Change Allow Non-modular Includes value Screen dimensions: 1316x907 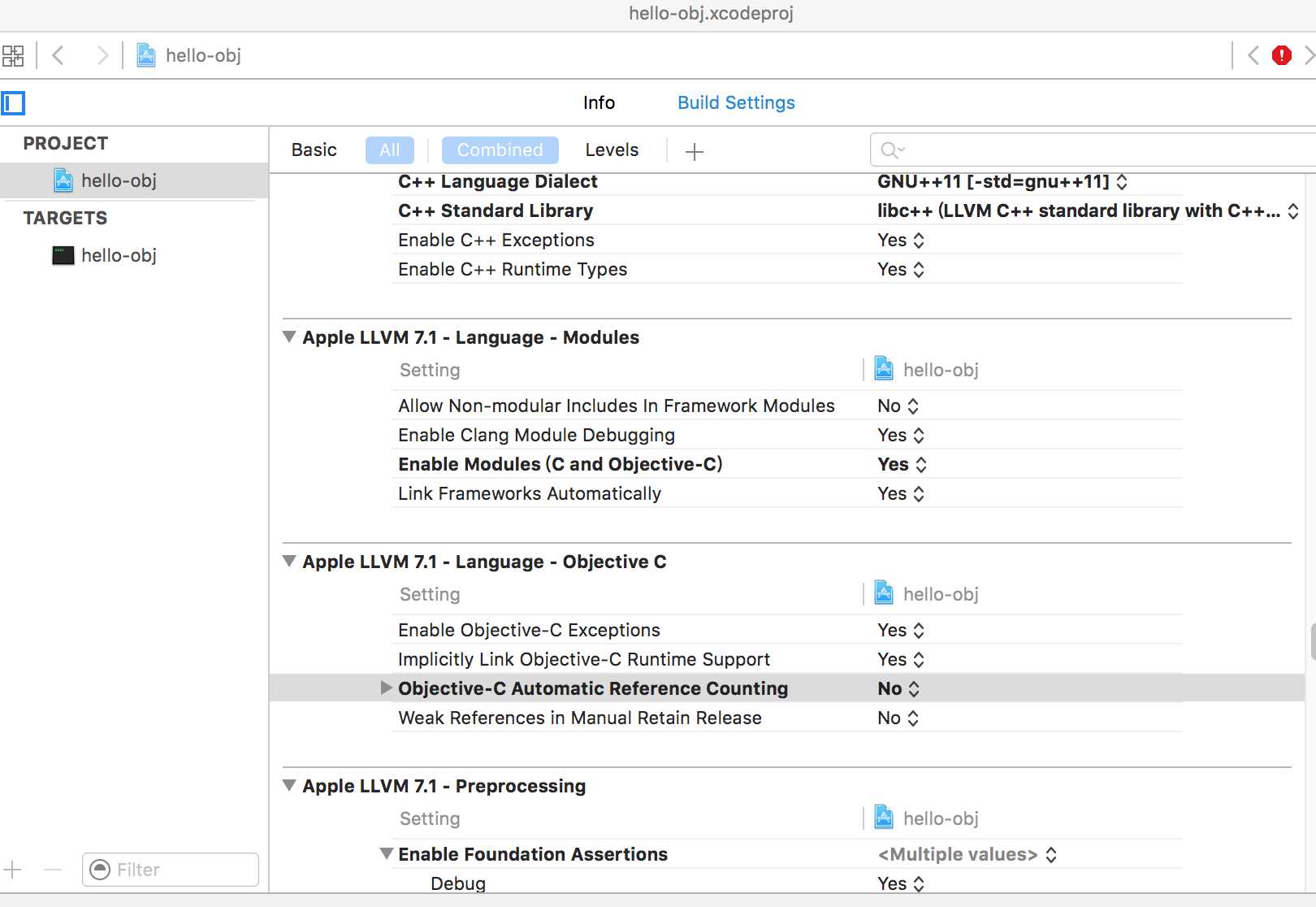898,406
